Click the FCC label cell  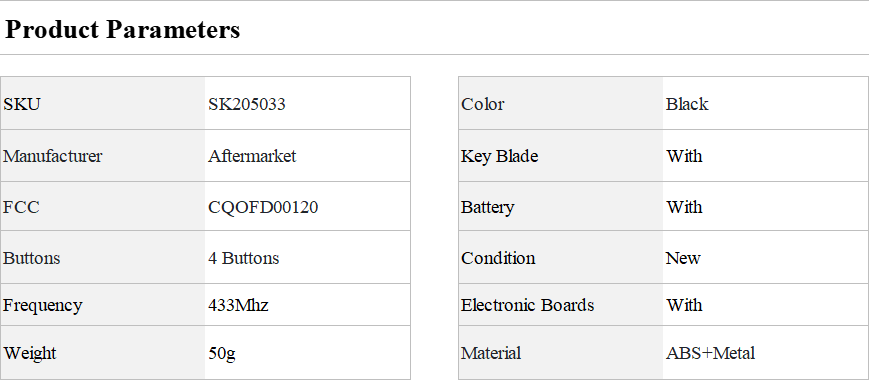(x=103, y=207)
